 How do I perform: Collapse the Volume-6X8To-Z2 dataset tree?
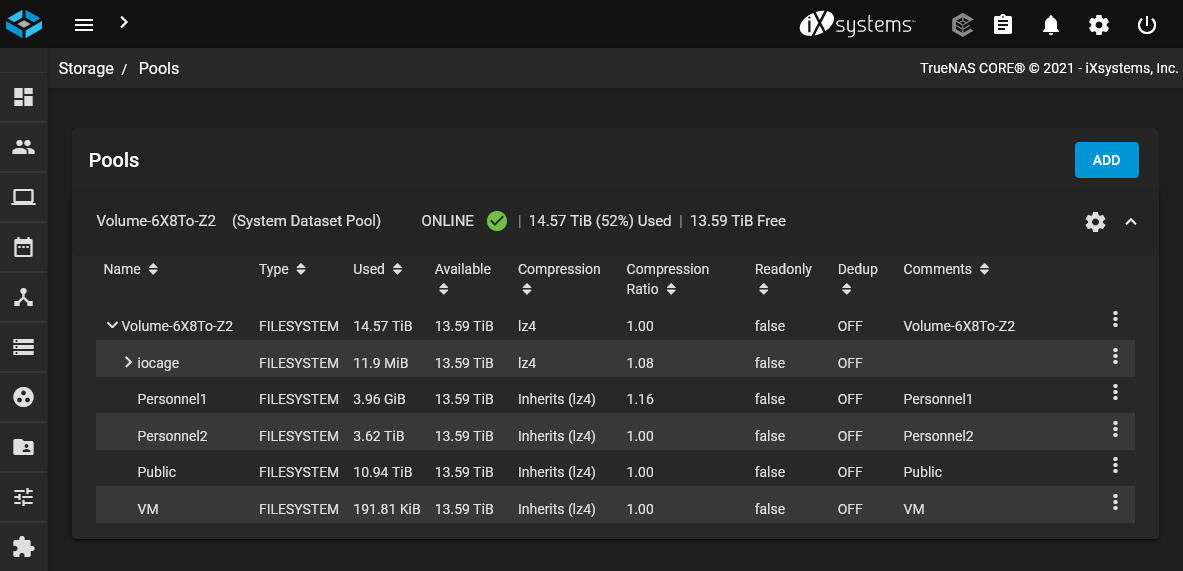[112, 326]
